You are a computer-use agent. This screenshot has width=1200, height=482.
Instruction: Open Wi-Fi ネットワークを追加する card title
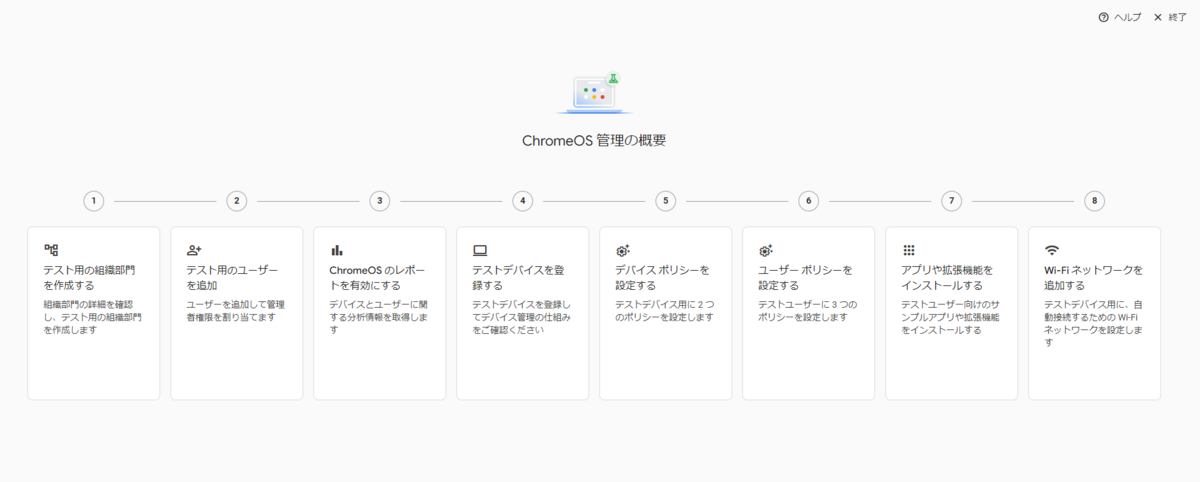1093,277
